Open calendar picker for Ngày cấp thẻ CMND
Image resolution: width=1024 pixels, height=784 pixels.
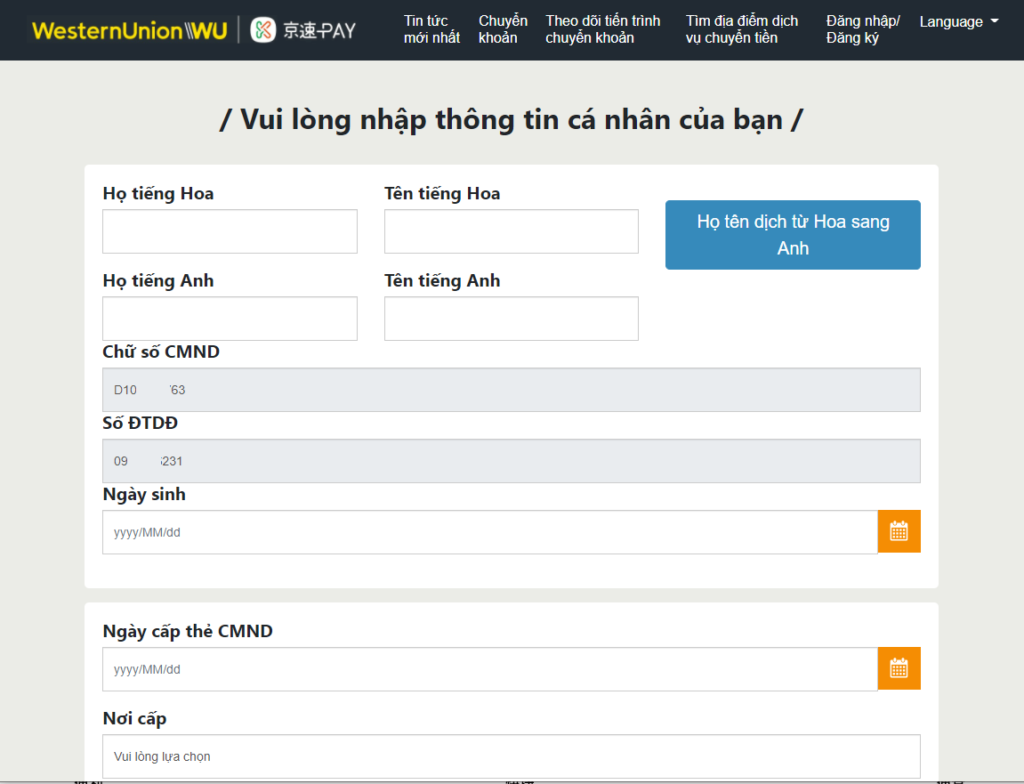tap(899, 668)
